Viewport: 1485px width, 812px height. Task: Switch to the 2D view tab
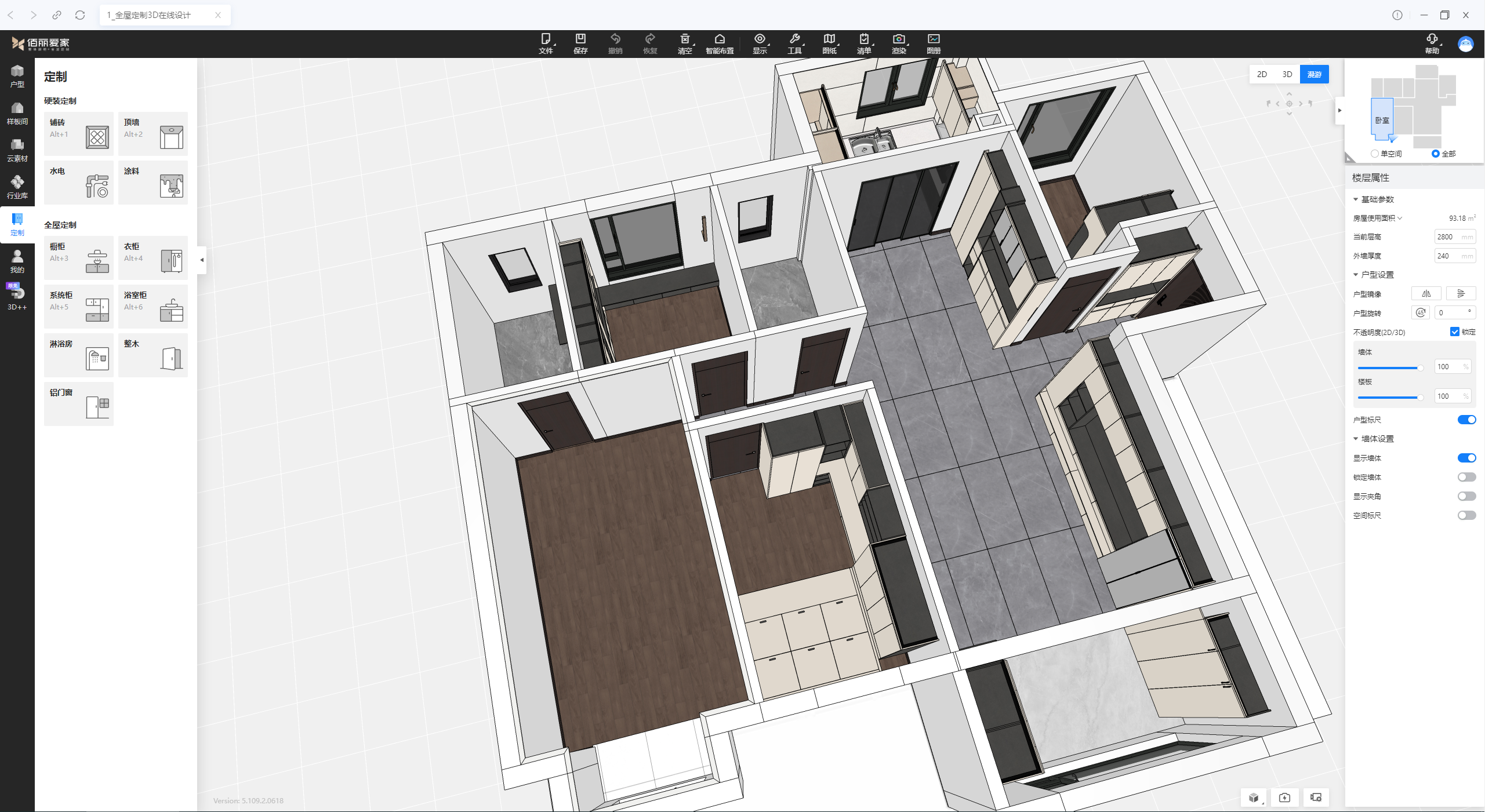(x=1262, y=74)
